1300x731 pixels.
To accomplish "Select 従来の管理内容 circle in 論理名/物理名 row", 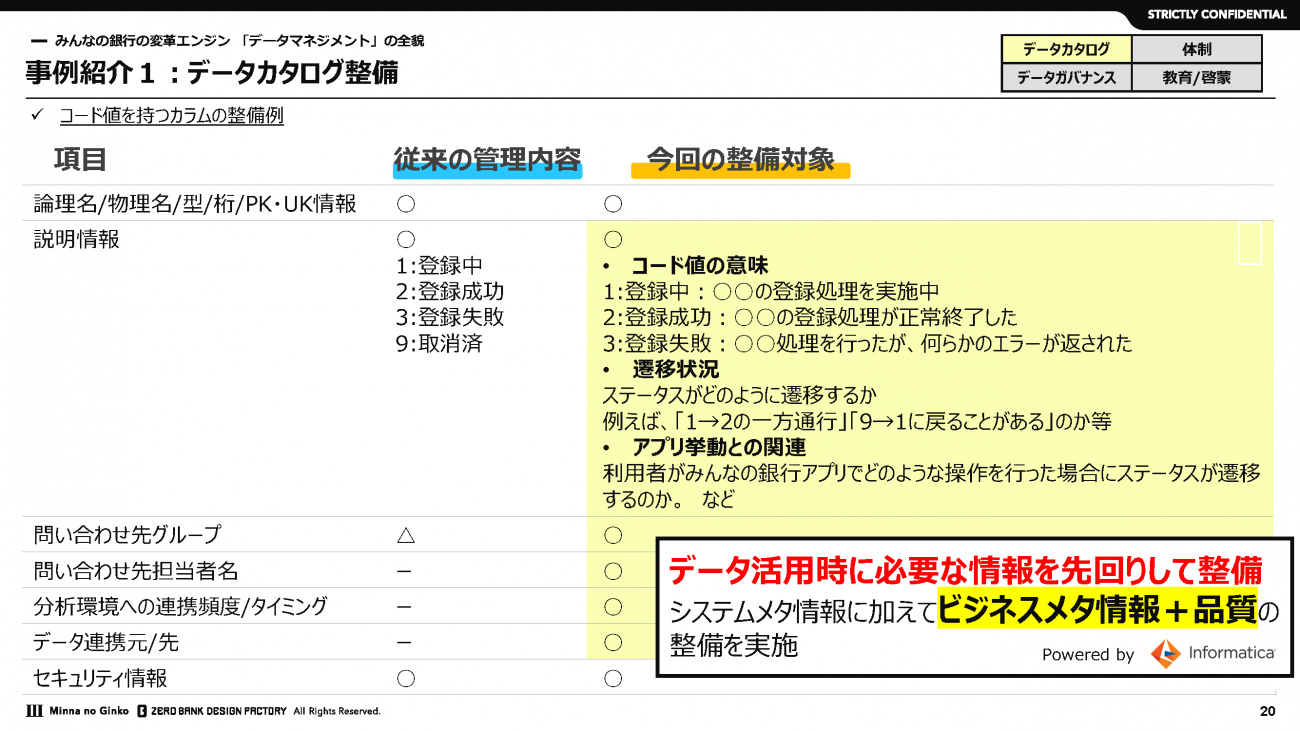I will point(405,204).
